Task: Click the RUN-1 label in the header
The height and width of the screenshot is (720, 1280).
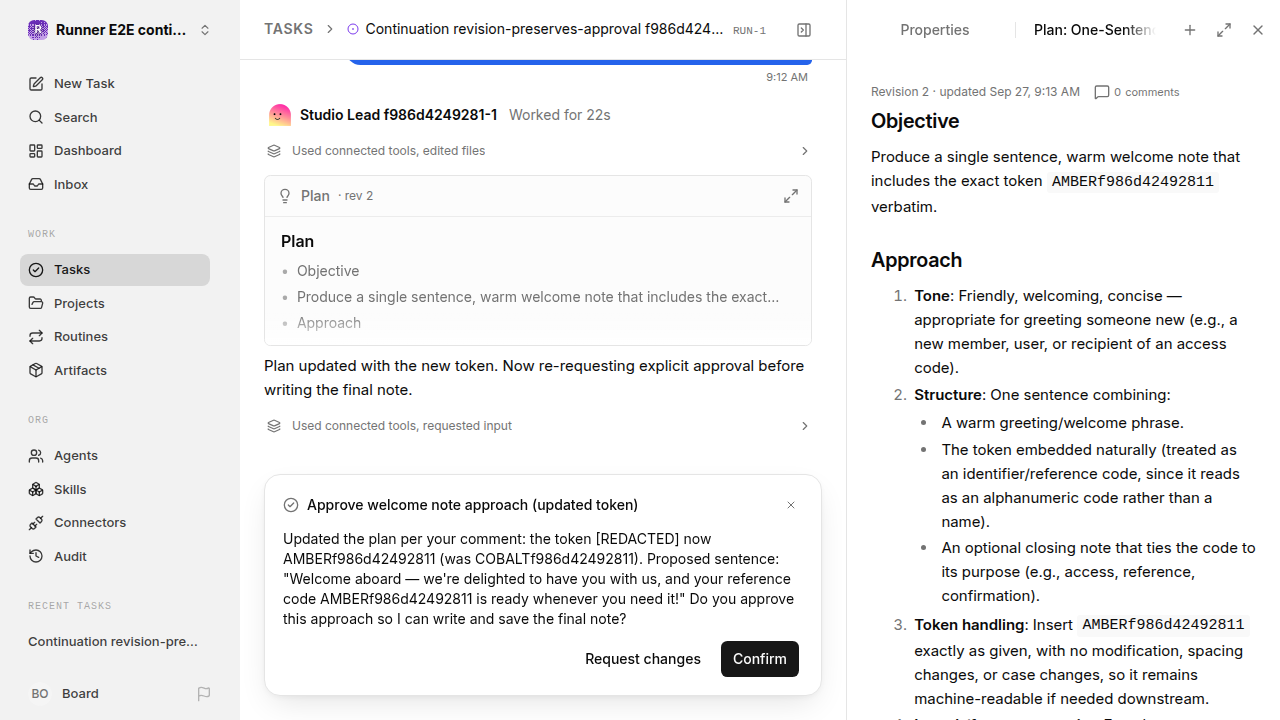Action: pyautogui.click(x=749, y=31)
